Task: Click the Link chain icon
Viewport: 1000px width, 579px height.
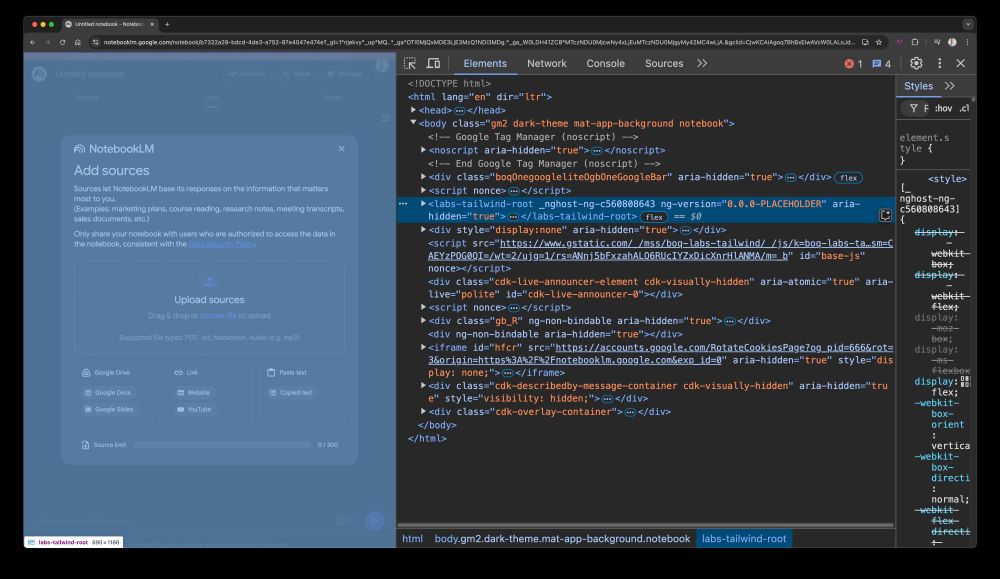Action: tap(179, 372)
